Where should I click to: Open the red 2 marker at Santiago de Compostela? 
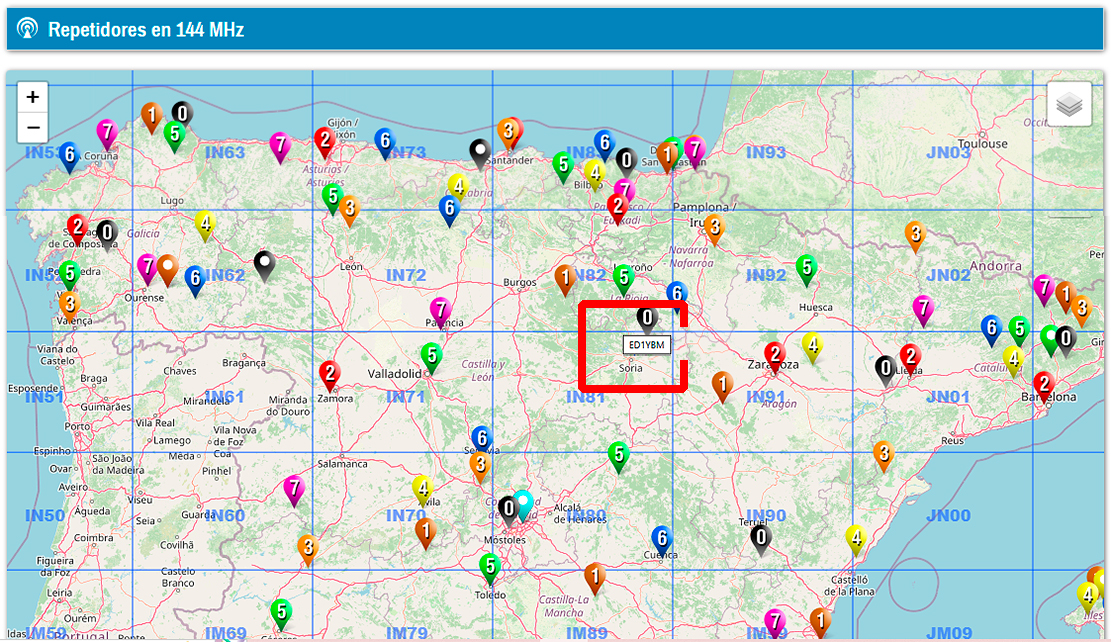pos(77,230)
